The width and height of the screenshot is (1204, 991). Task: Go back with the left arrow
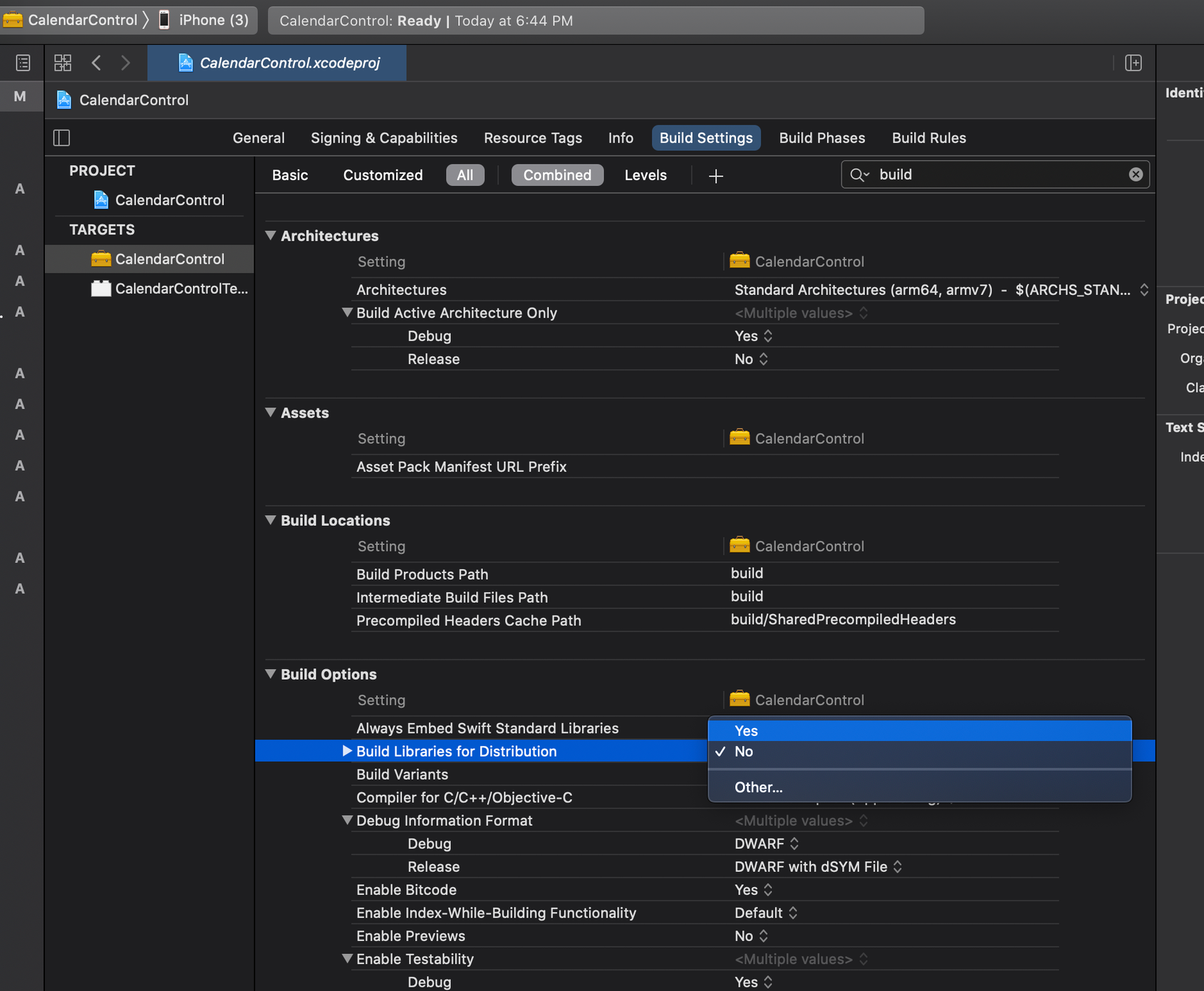(x=96, y=63)
